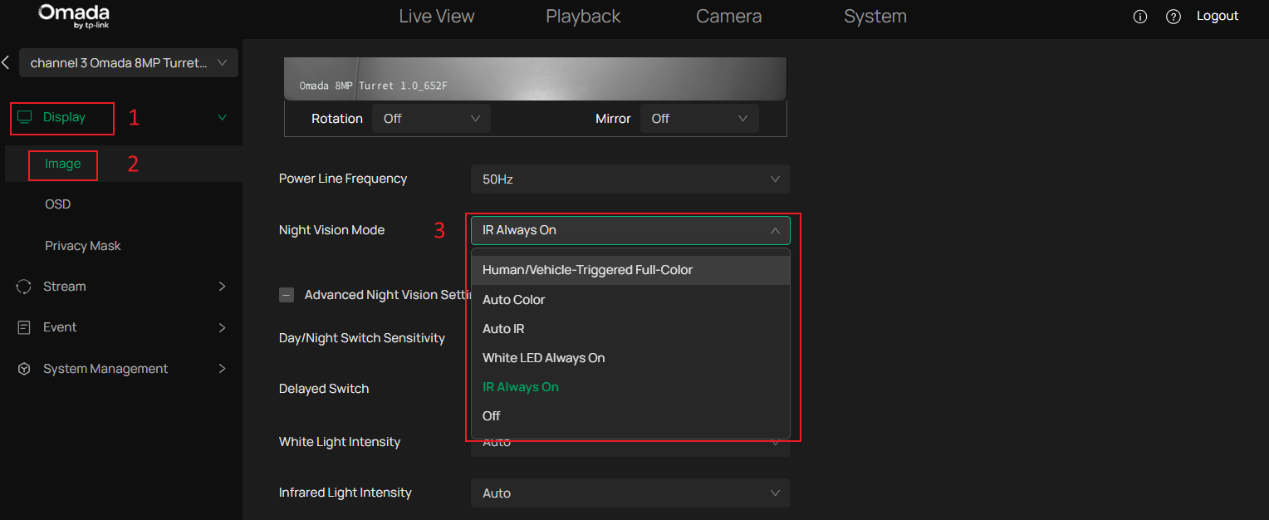Click the Display monitor icon in sidebar
This screenshot has width=1269, height=520.
click(x=25, y=117)
